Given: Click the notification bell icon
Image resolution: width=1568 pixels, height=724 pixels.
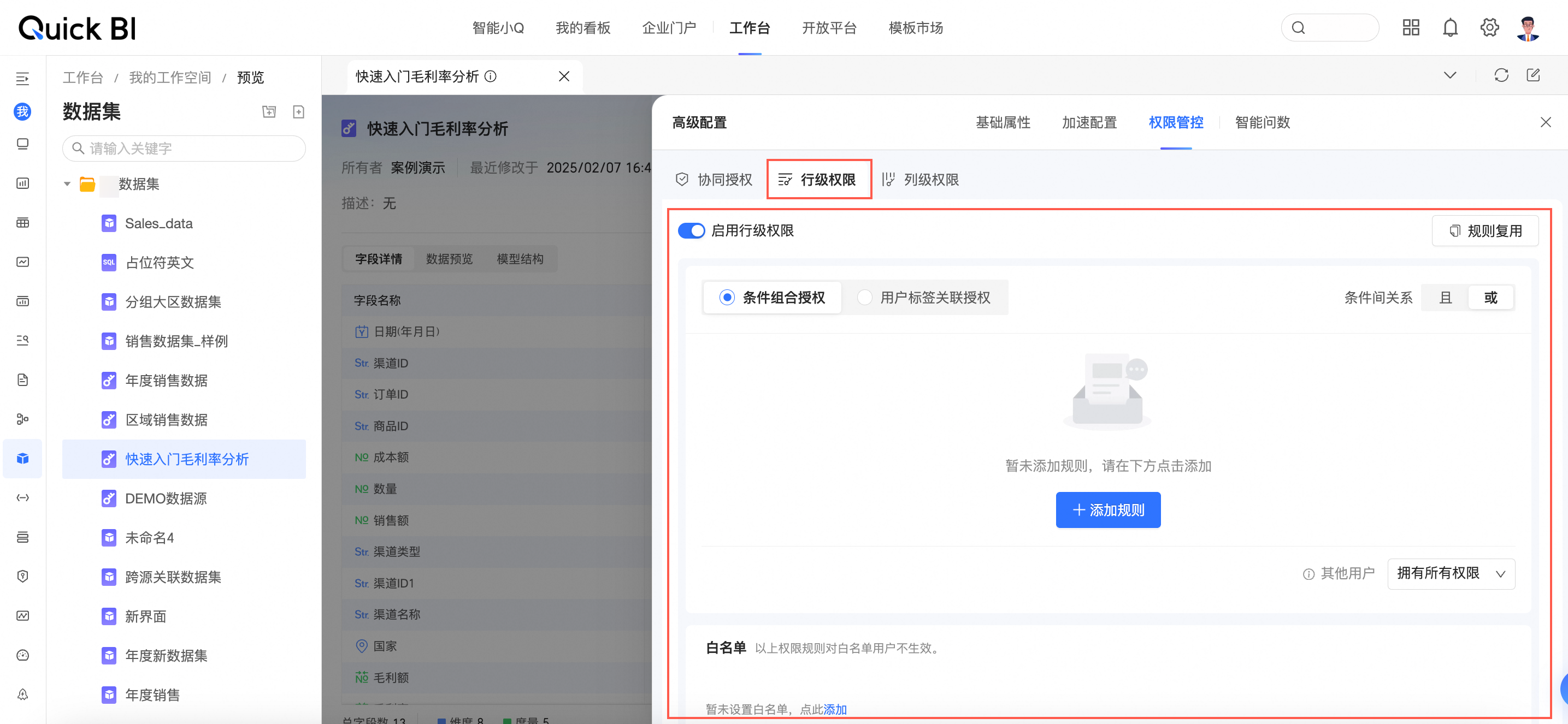Looking at the screenshot, I should tap(1450, 28).
